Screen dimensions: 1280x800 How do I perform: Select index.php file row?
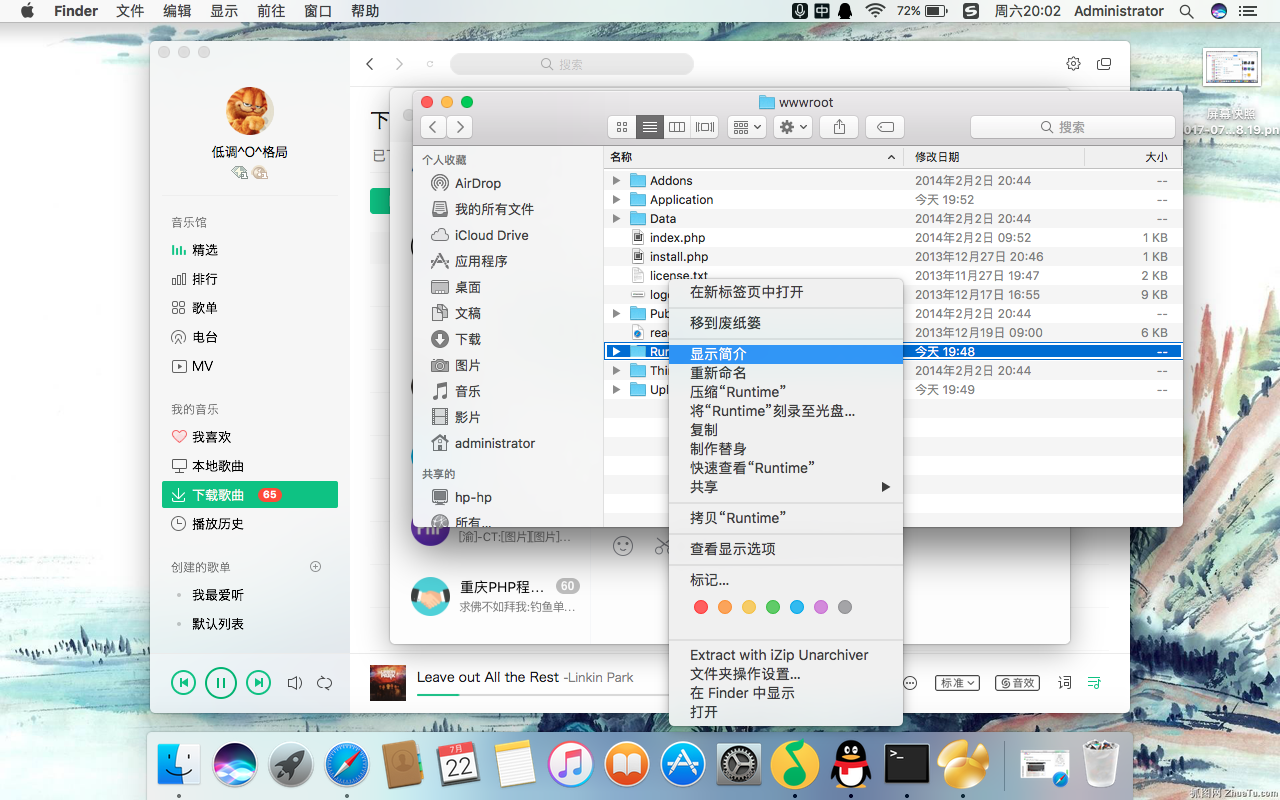pos(893,238)
